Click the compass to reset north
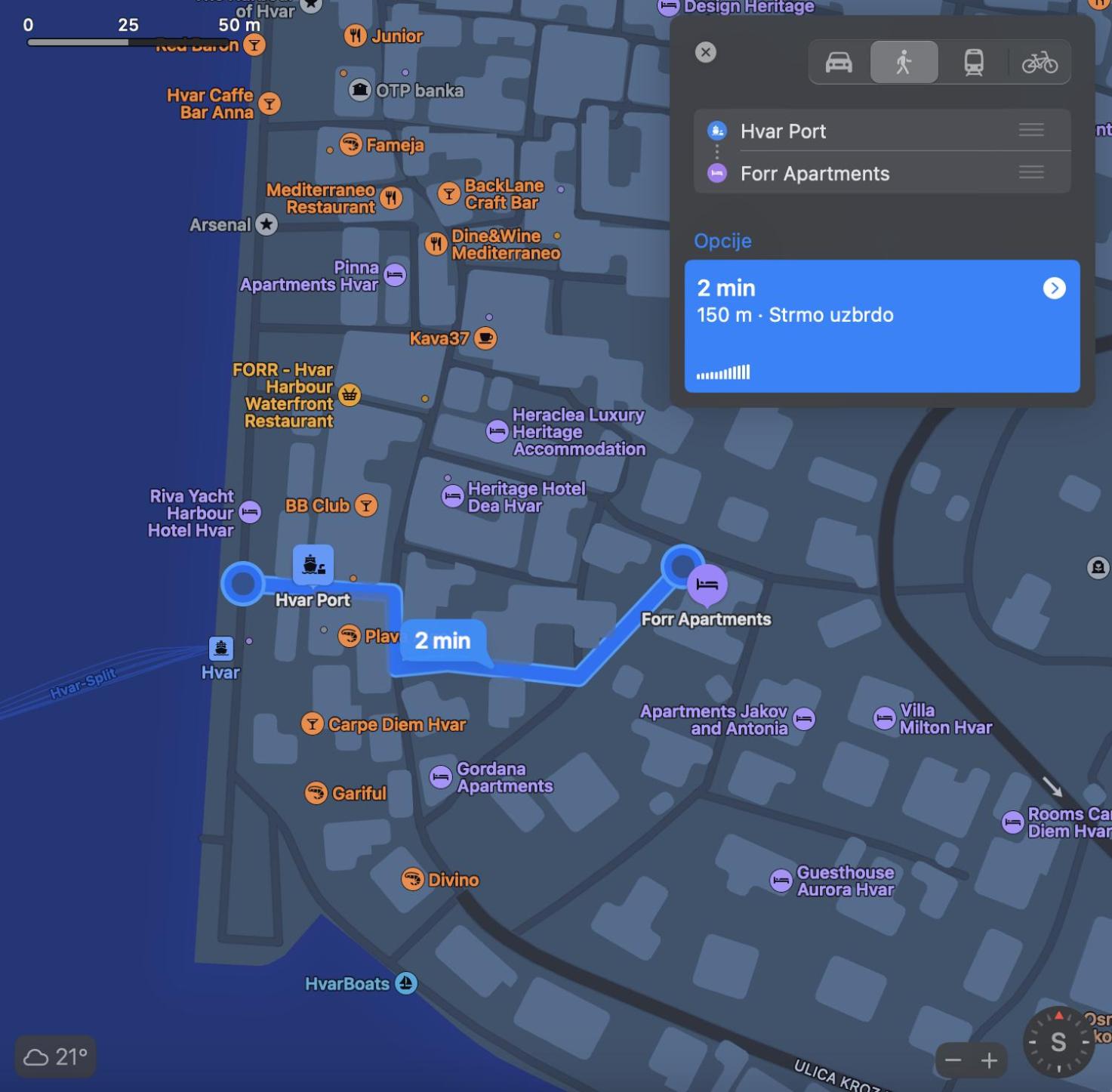This screenshot has height=1092, width=1112. 1058,1042
